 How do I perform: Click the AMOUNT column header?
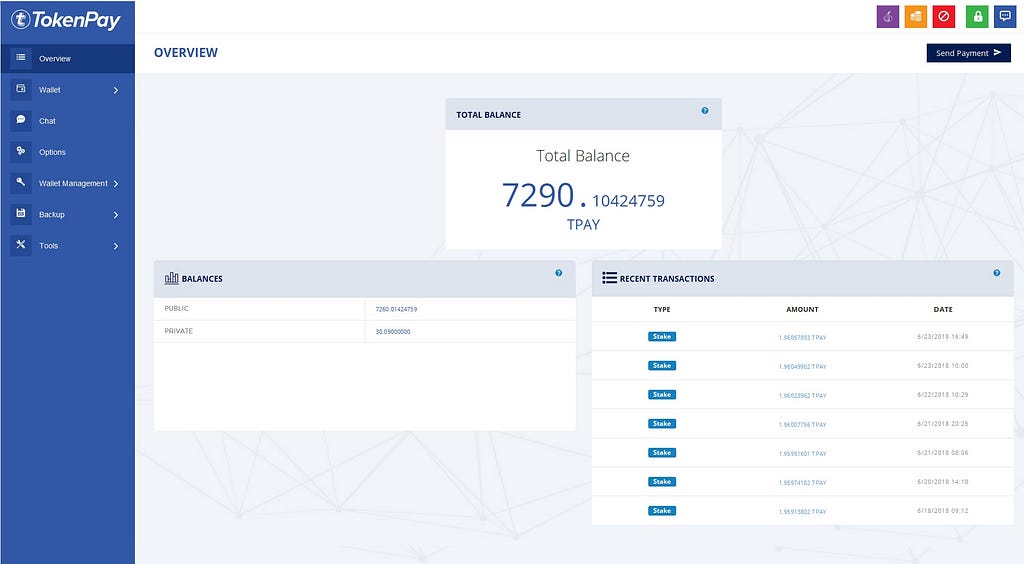802,309
